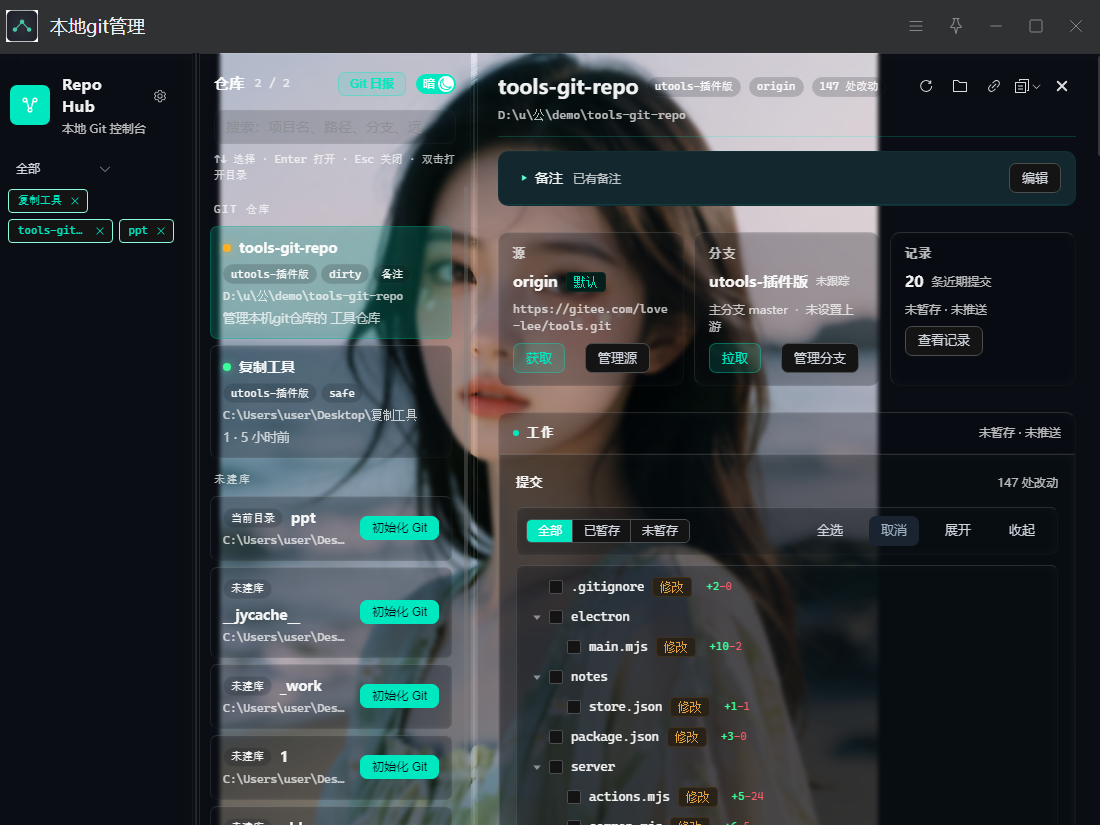Remove the ppt tag chip
Viewport: 1100px width, 825px height.
click(161, 231)
